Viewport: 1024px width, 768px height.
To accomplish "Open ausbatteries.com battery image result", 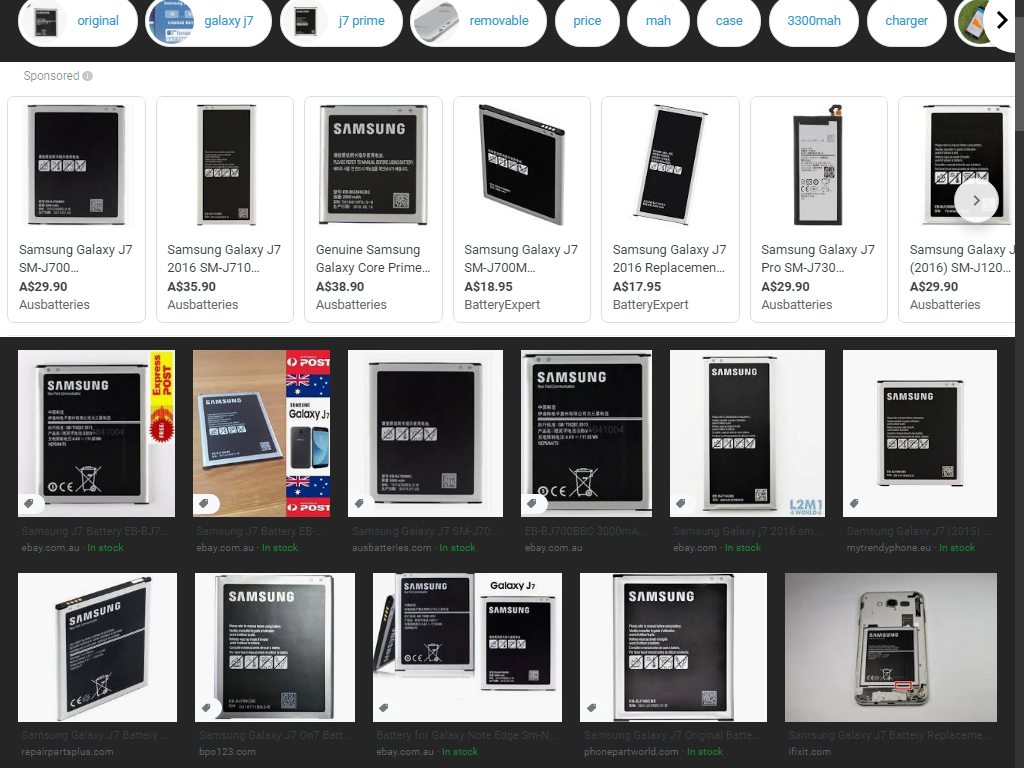I will tap(425, 434).
